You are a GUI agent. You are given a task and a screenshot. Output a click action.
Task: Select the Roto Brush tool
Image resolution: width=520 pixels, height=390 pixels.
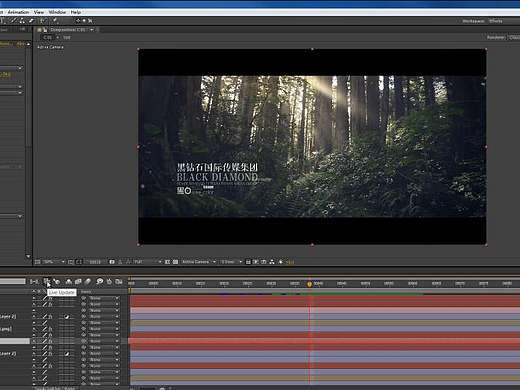pyautogui.click(x=43, y=21)
